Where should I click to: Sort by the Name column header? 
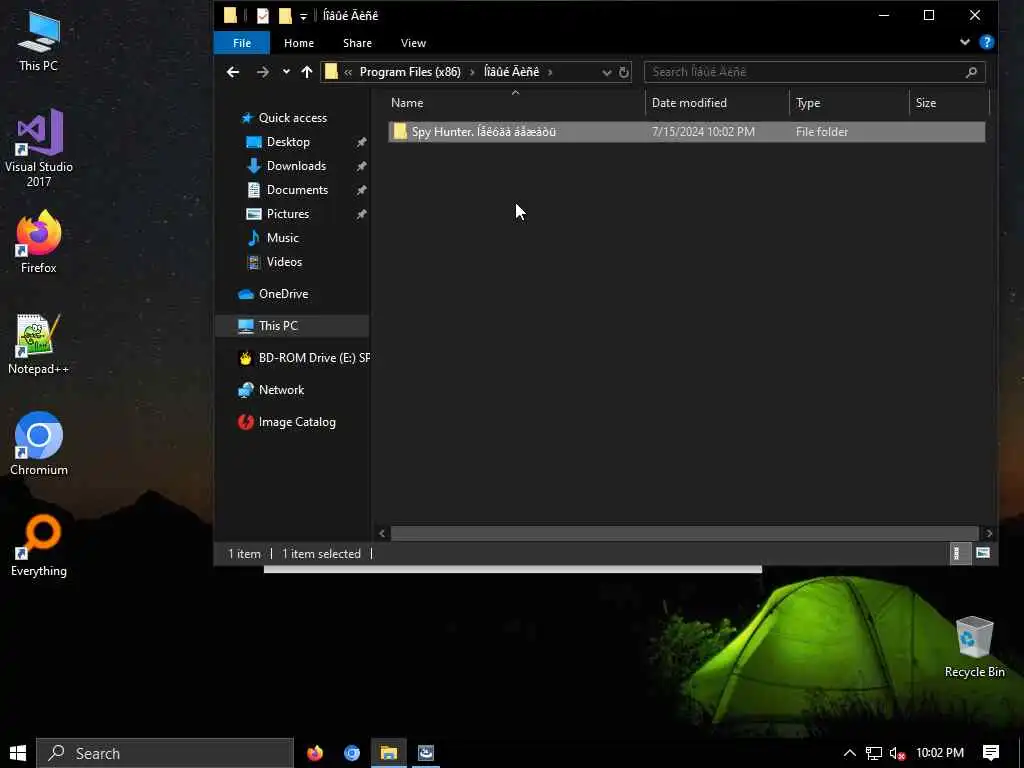click(407, 103)
